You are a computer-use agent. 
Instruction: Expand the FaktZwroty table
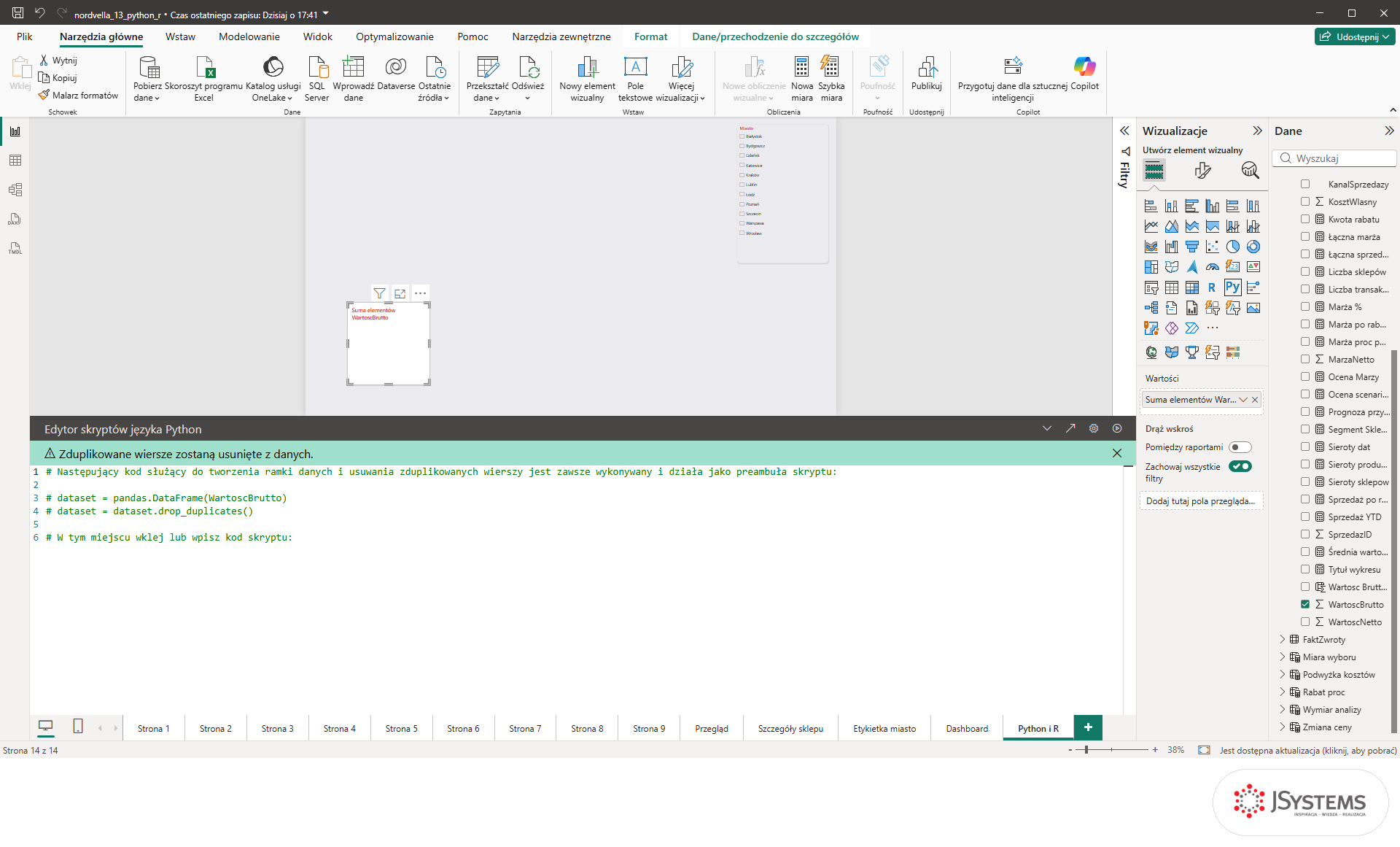1283,639
